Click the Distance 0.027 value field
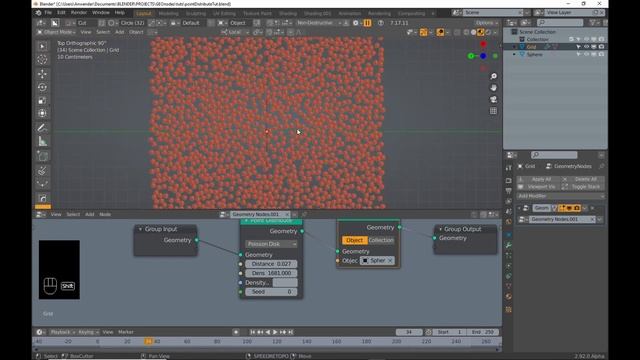The width and height of the screenshot is (640, 360). pyautogui.click(x=271, y=264)
